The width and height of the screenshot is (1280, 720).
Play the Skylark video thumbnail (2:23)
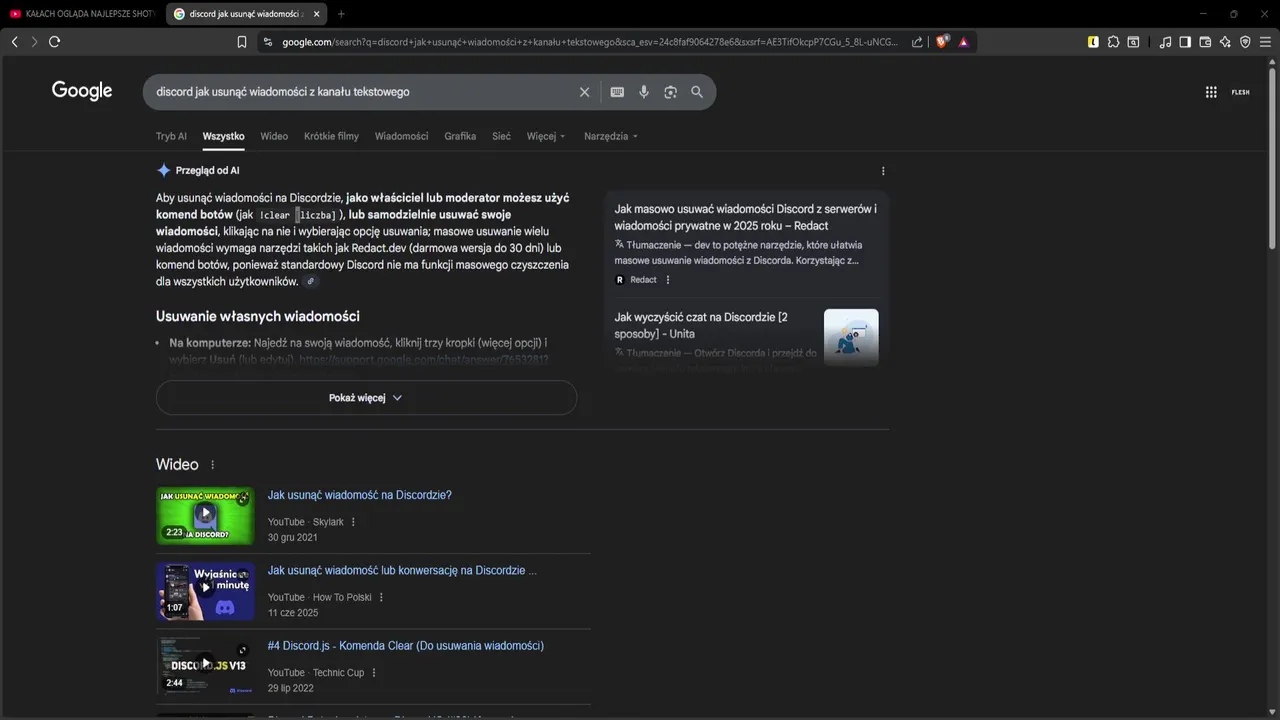point(205,516)
